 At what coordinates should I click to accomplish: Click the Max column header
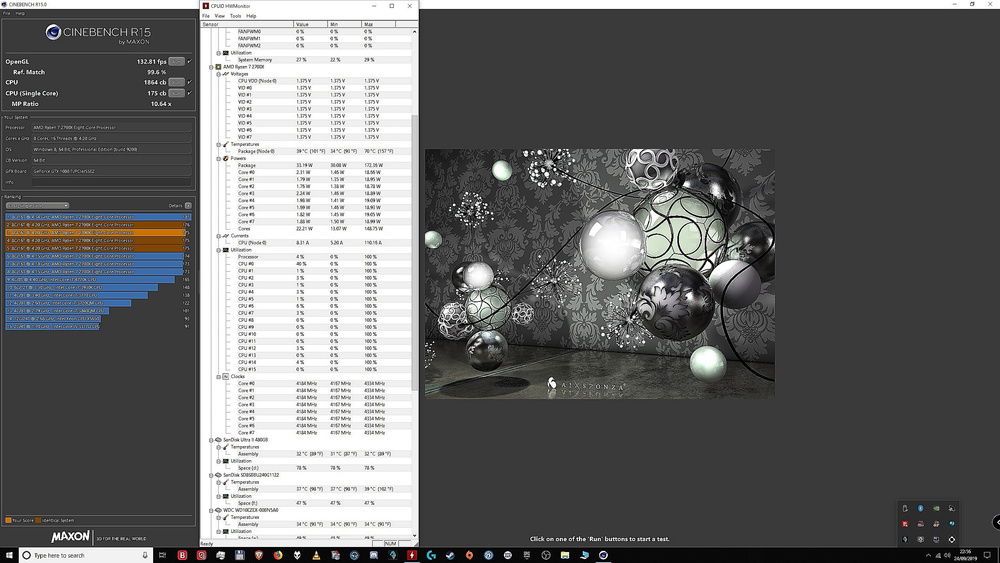[379, 24]
